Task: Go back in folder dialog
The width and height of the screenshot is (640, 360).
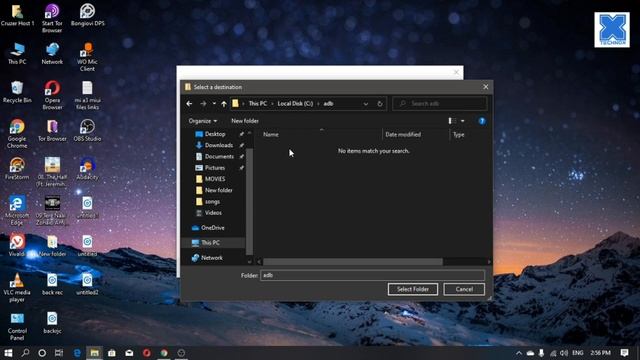Action: (x=189, y=104)
